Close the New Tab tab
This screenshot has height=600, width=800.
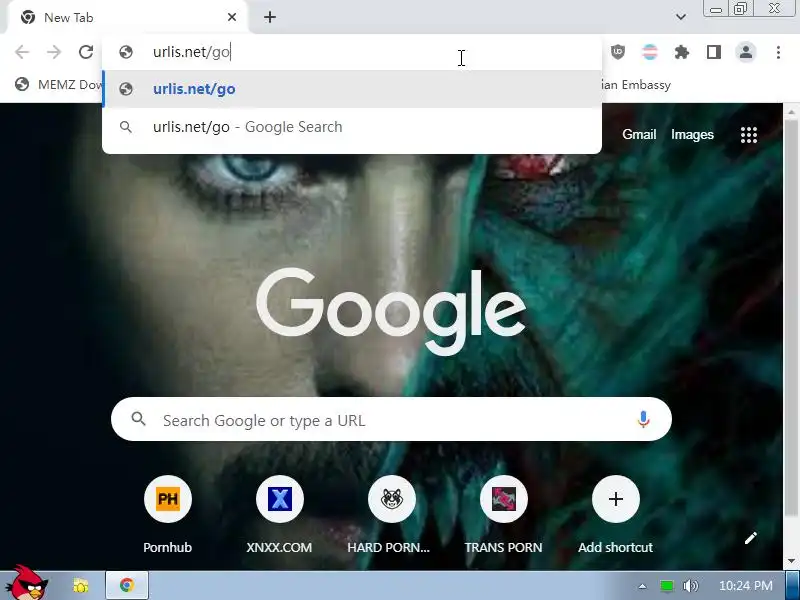tap(232, 17)
